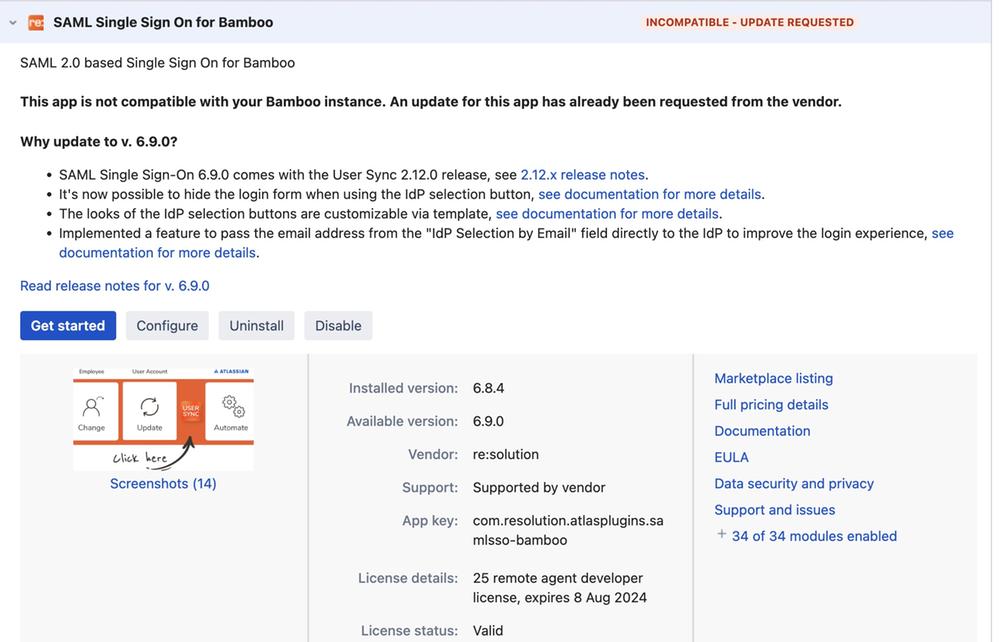The width and height of the screenshot is (999, 642).
Task: Click the available version value 6.9.0
Action: pos(488,421)
